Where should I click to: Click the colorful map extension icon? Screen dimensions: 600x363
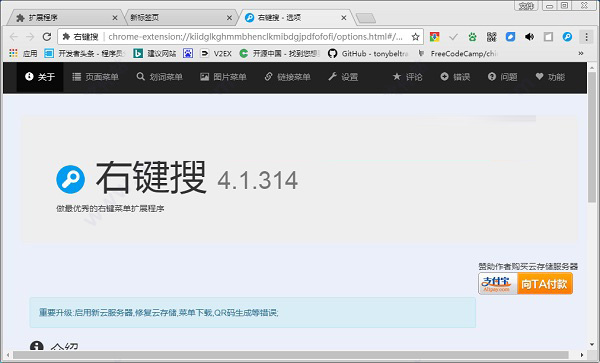(434, 37)
